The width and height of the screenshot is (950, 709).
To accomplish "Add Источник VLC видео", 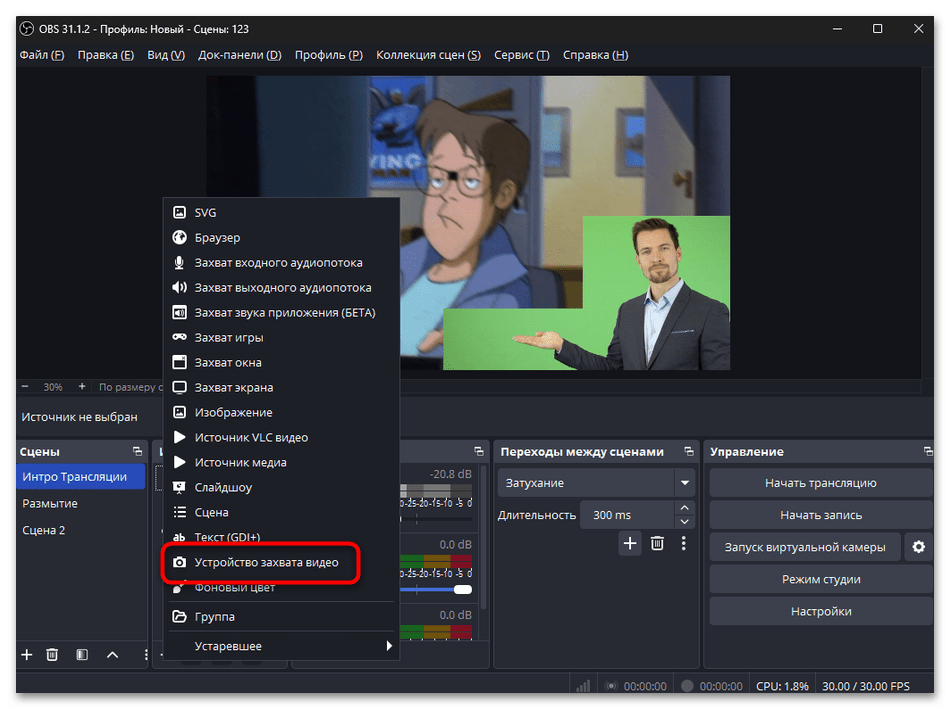I will pos(281,437).
